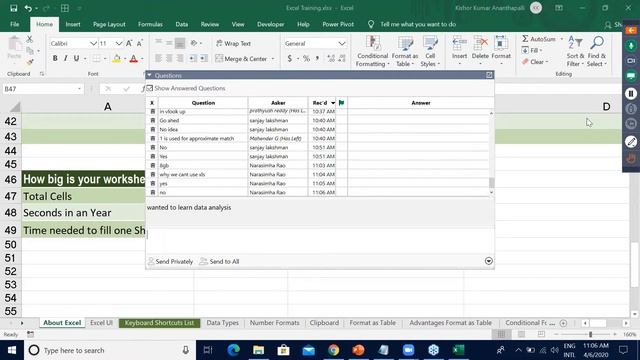
Task: Click the Save icon in quick access toolbar
Action: [x=13, y=8]
